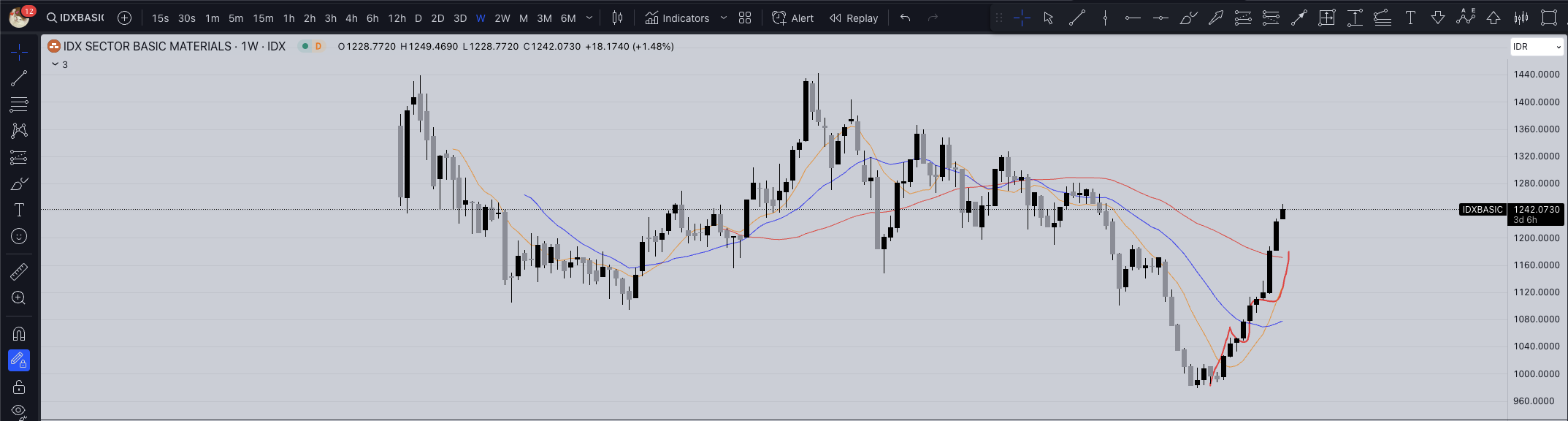Image resolution: width=1568 pixels, height=421 pixels.
Task: Redo the chart action
Action: [933, 18]
